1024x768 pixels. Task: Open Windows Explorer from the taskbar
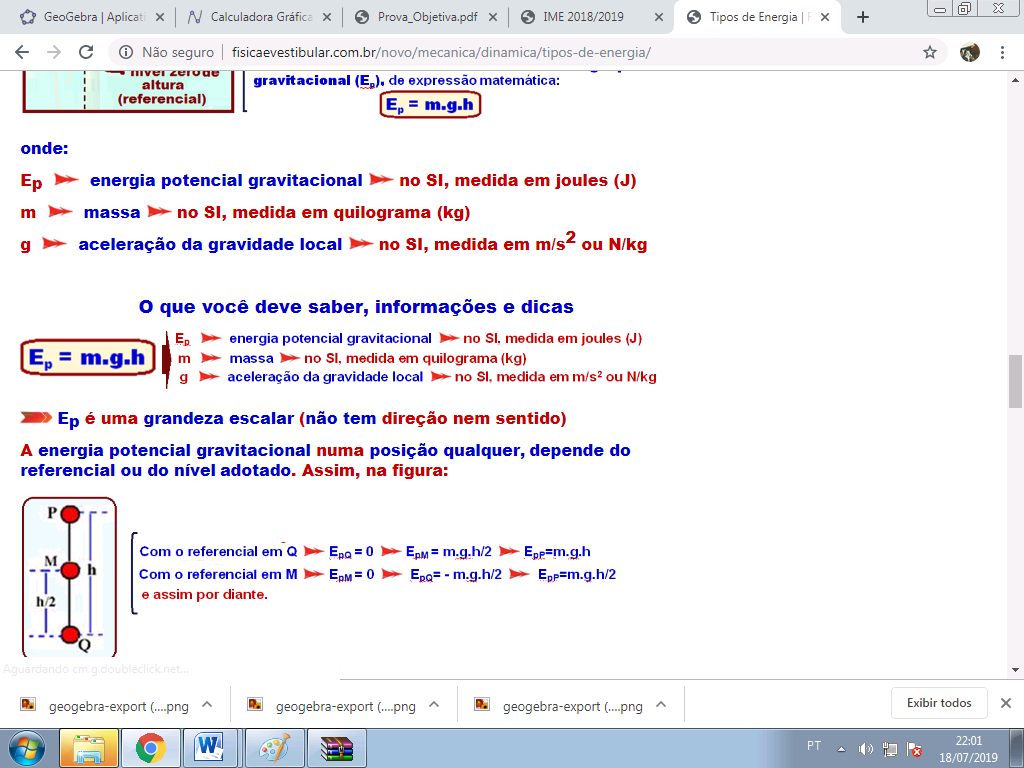click(89, 748)
